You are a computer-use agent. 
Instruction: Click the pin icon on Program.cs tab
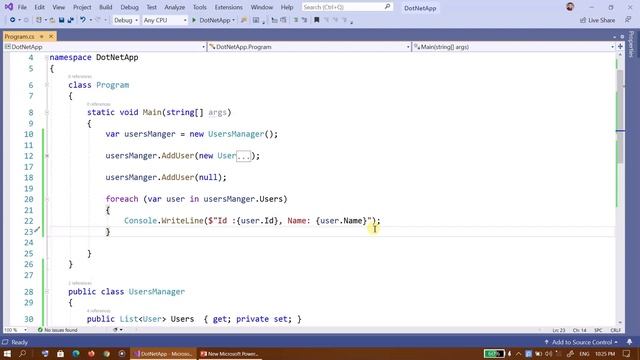click(x=41, y=36)
